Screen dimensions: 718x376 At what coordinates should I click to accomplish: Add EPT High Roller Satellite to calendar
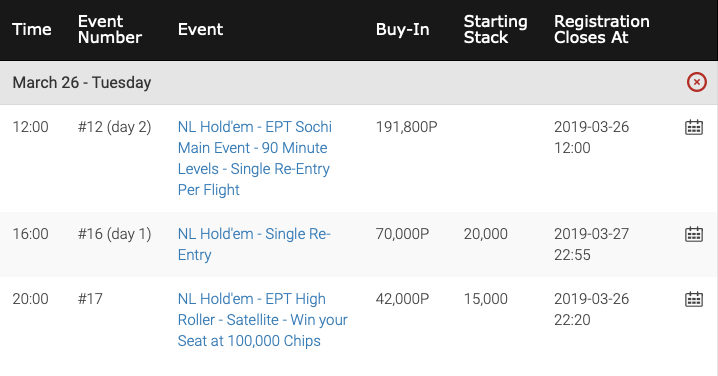[x=694, y=299]
